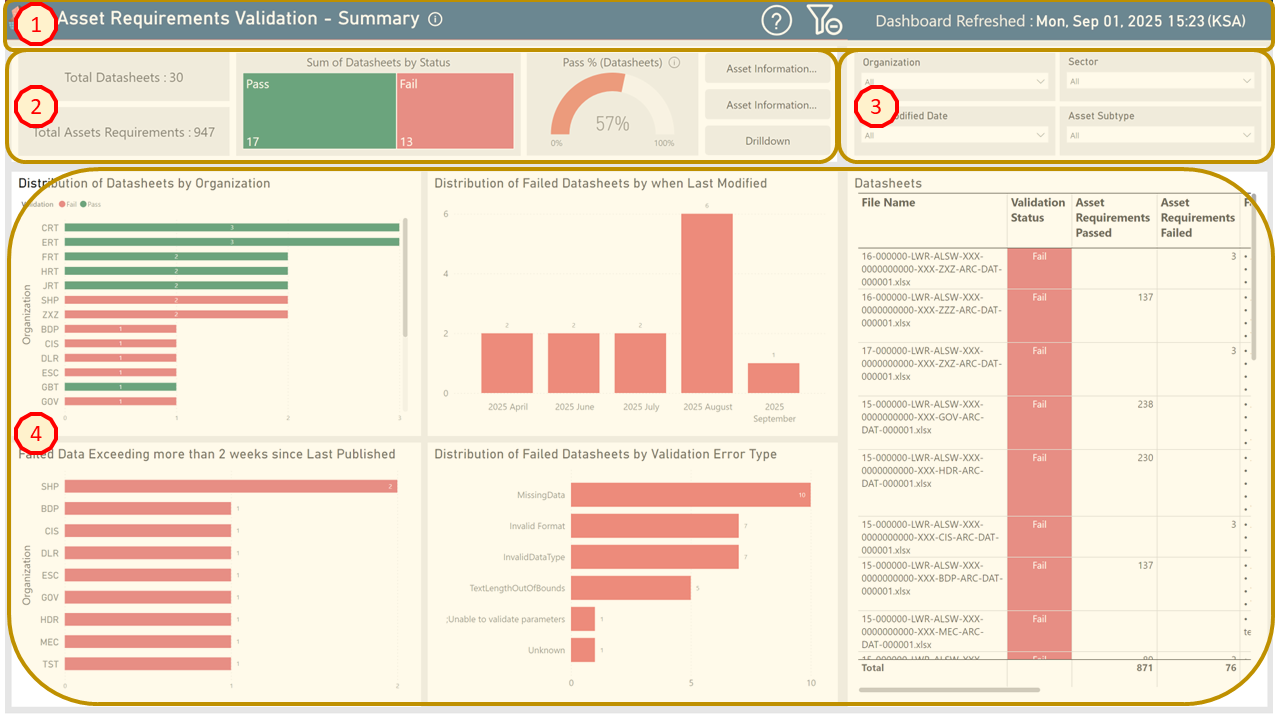This screenshot has height=720, width=1280.
Task: Click the clear filters funnel icon
Action: point(823,20)
